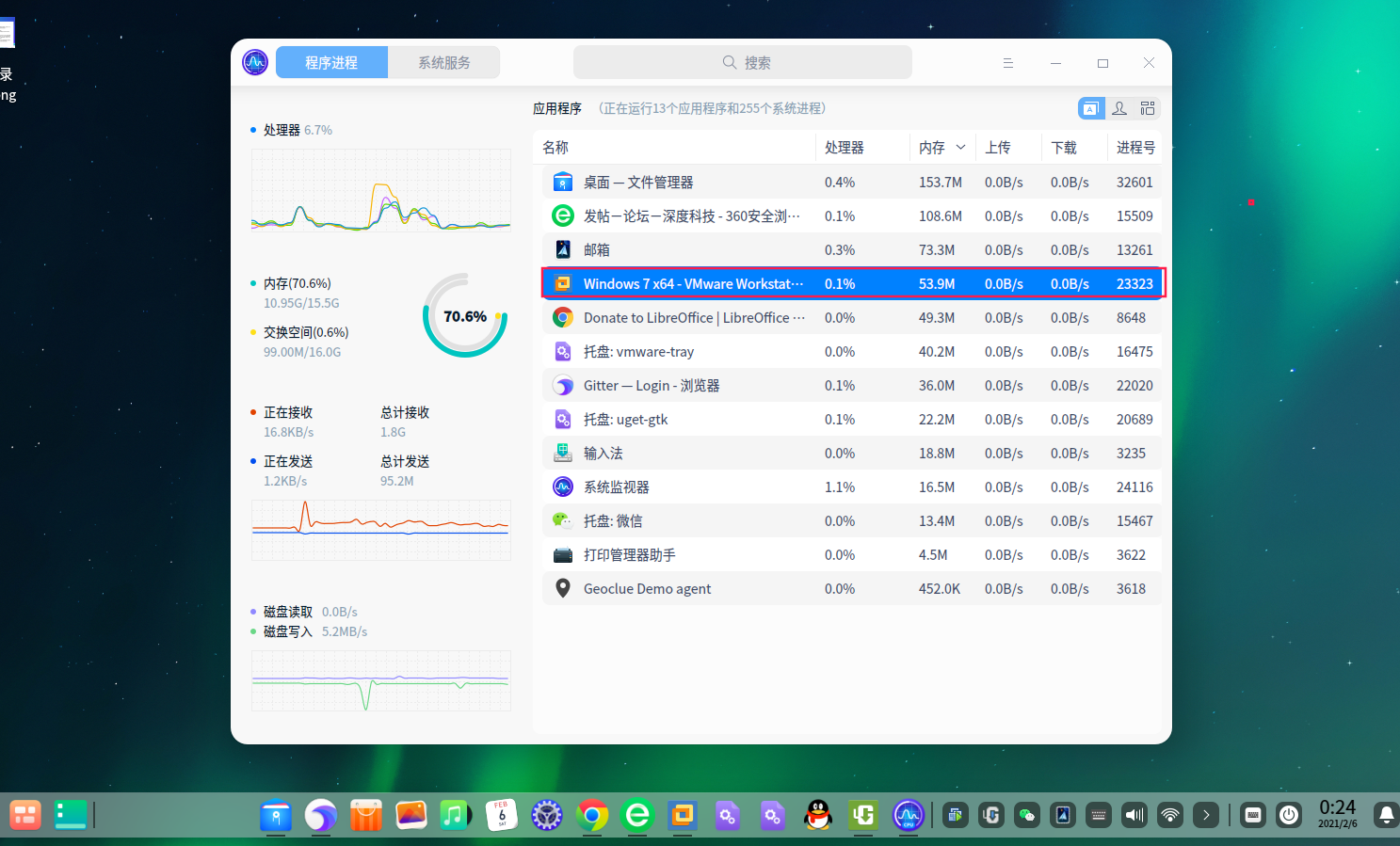
Task: Click the 70.6% memory usage ring
Action: [x=465, y=316]
